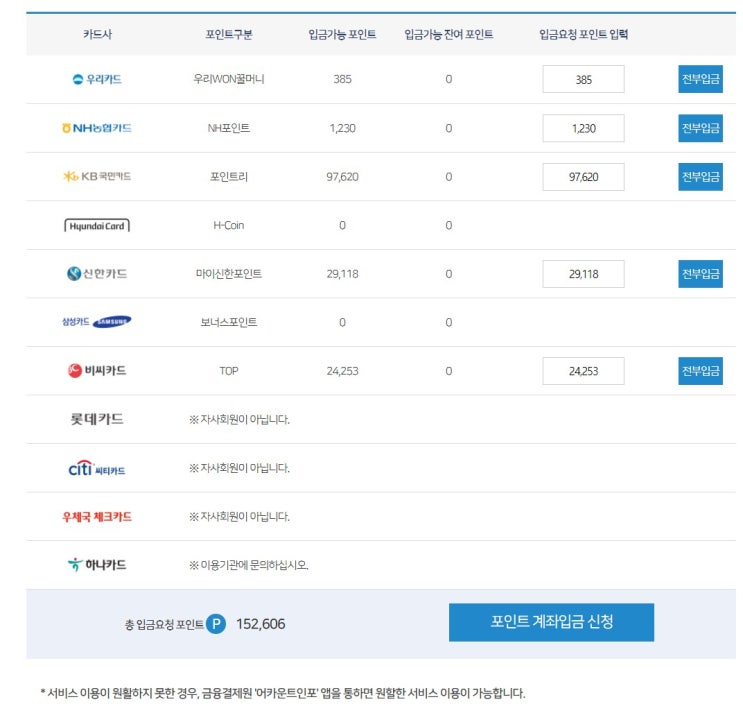Image resolution: width=743 pixels, height=713 pixels.
Task: Click 전부입금 for 우리카드 row
Action: tap(700, 79)
